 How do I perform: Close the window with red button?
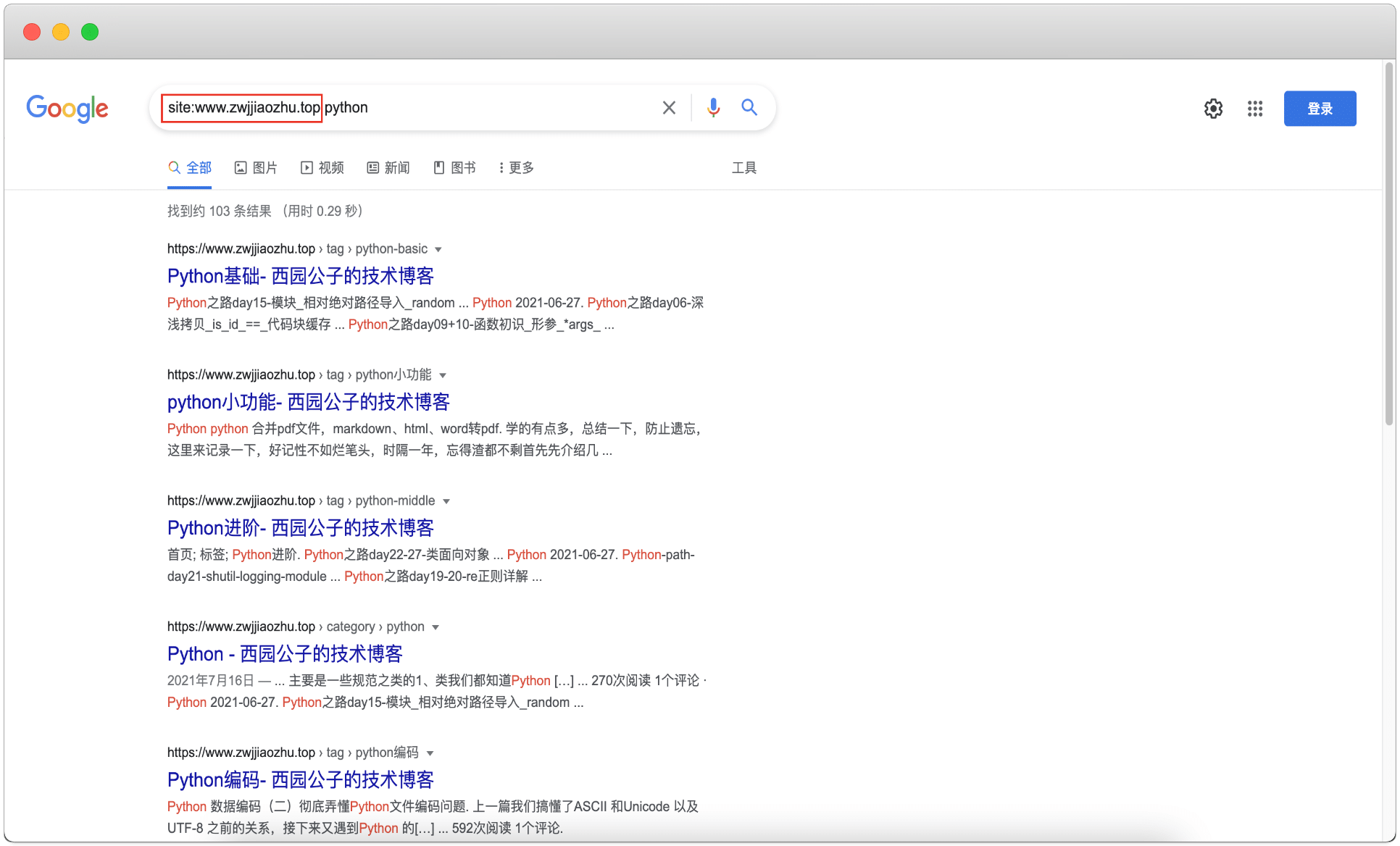[32, 32]
